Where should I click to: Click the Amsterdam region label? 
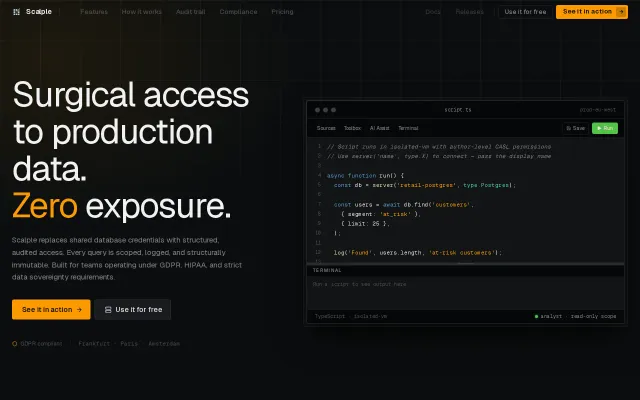coord(164,344)
